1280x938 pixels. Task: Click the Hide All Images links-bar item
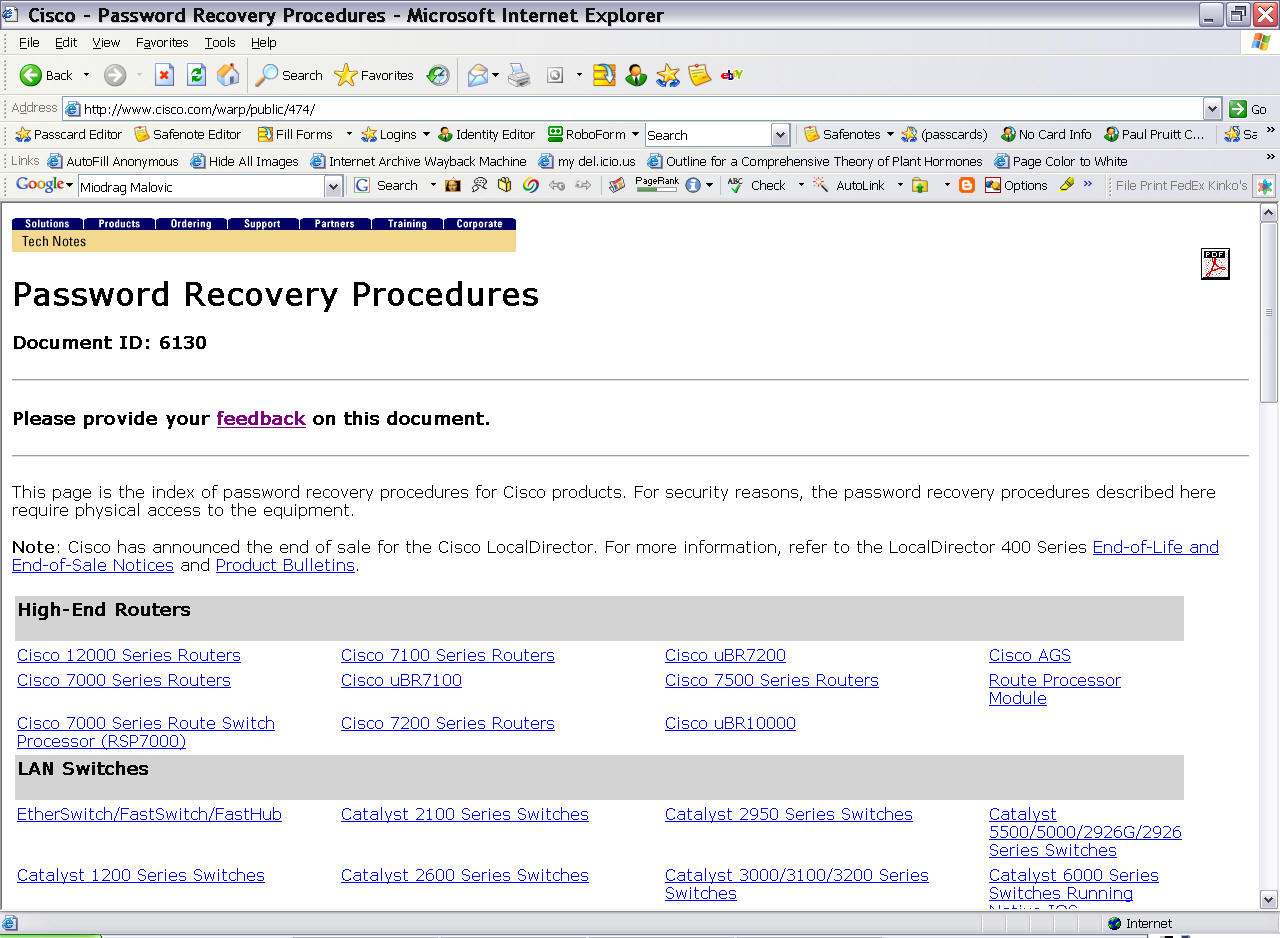click(x=245, y=161)
